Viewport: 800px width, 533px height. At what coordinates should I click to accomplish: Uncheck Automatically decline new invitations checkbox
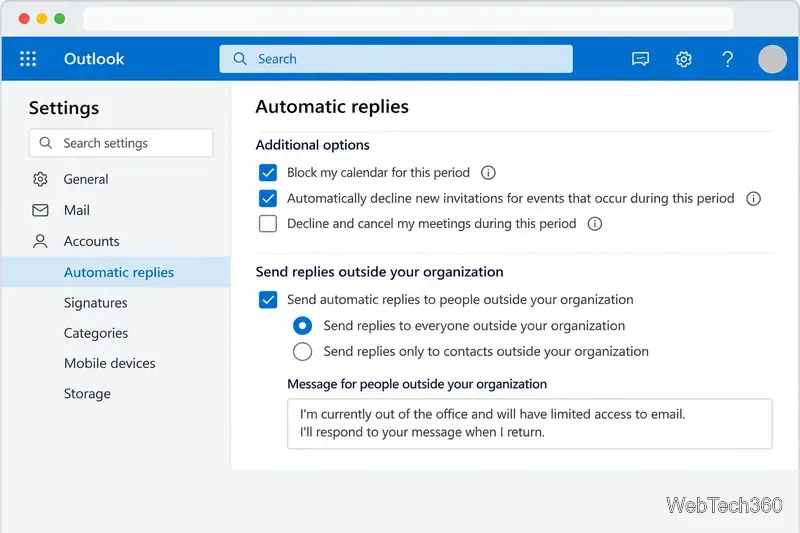(268, 198)
